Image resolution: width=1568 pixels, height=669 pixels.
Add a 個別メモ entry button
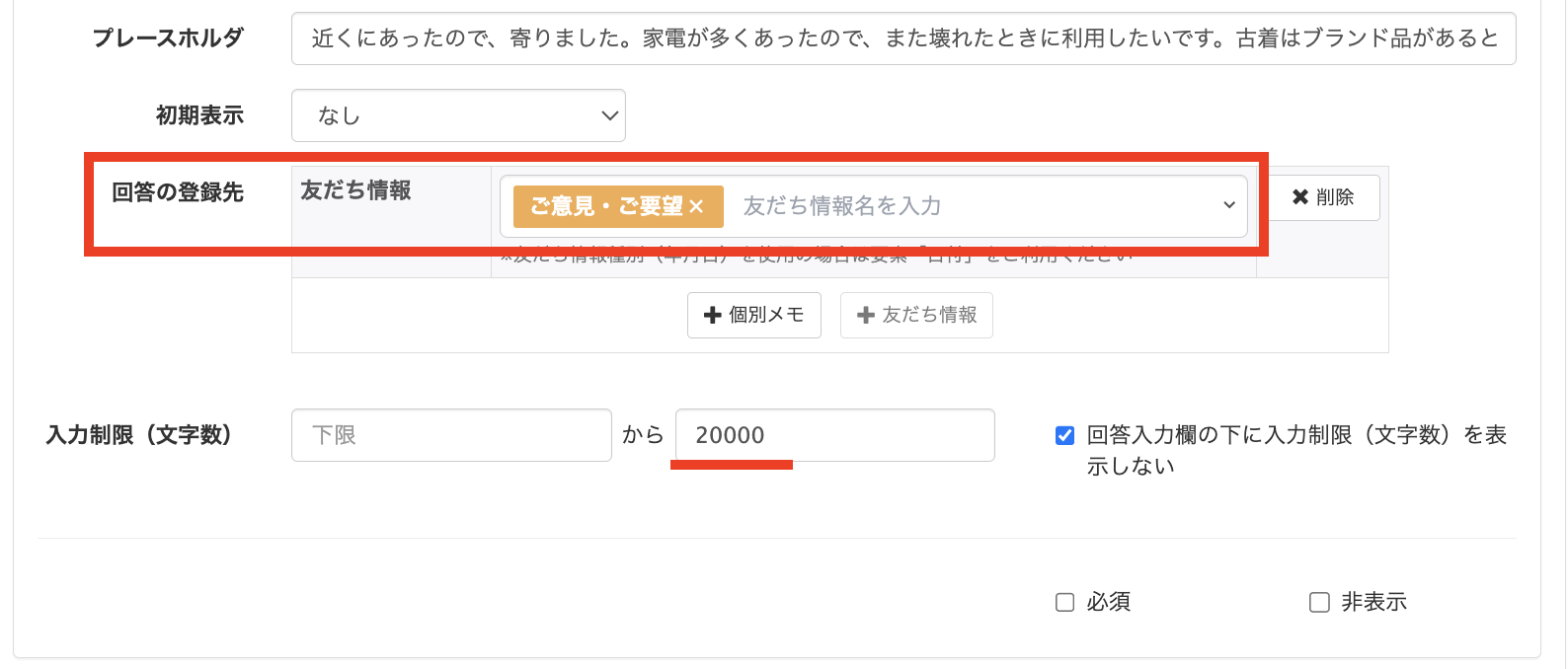754,315
